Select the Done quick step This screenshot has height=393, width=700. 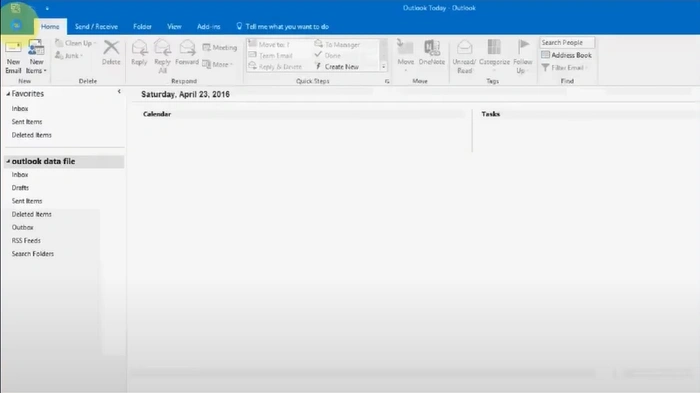click(328, 55)
